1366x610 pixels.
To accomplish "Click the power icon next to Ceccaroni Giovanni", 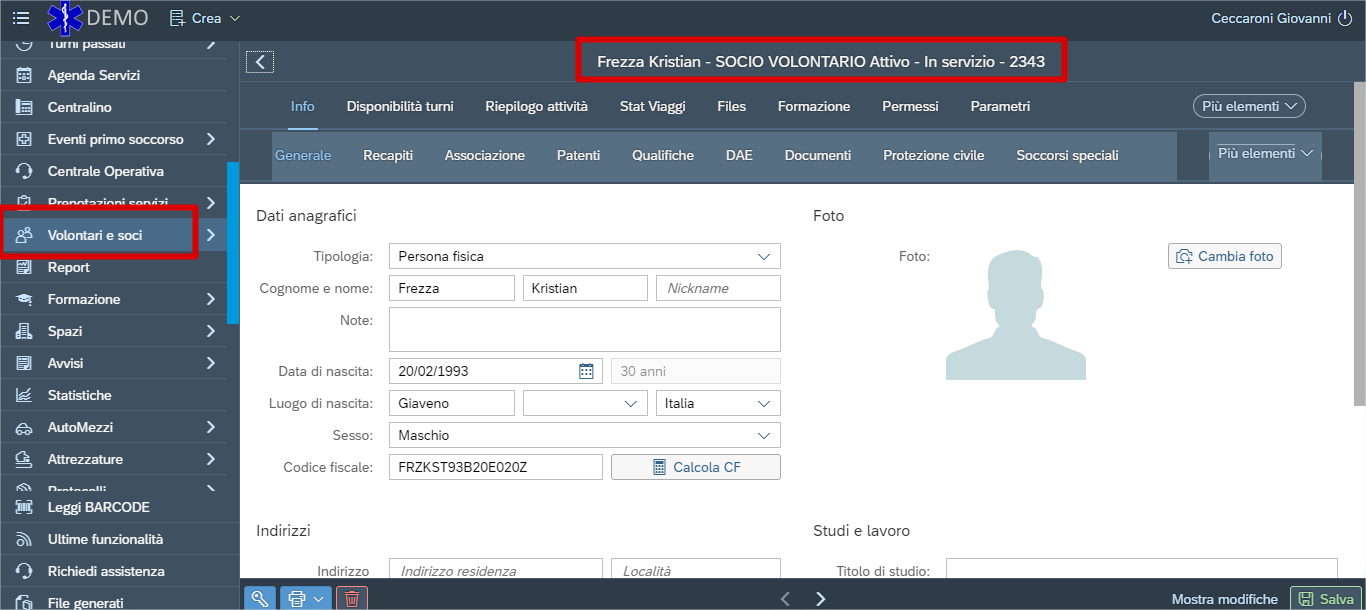I will click(1344, 18).
